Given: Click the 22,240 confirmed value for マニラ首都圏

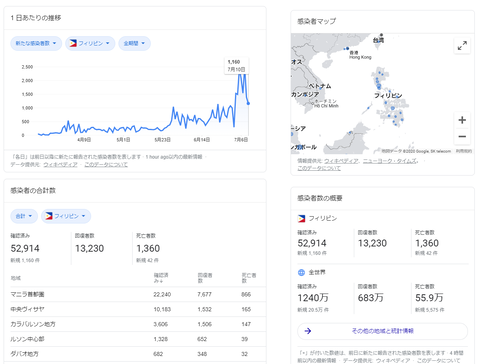Looking at the screenshot, I should tap(162, 294).
